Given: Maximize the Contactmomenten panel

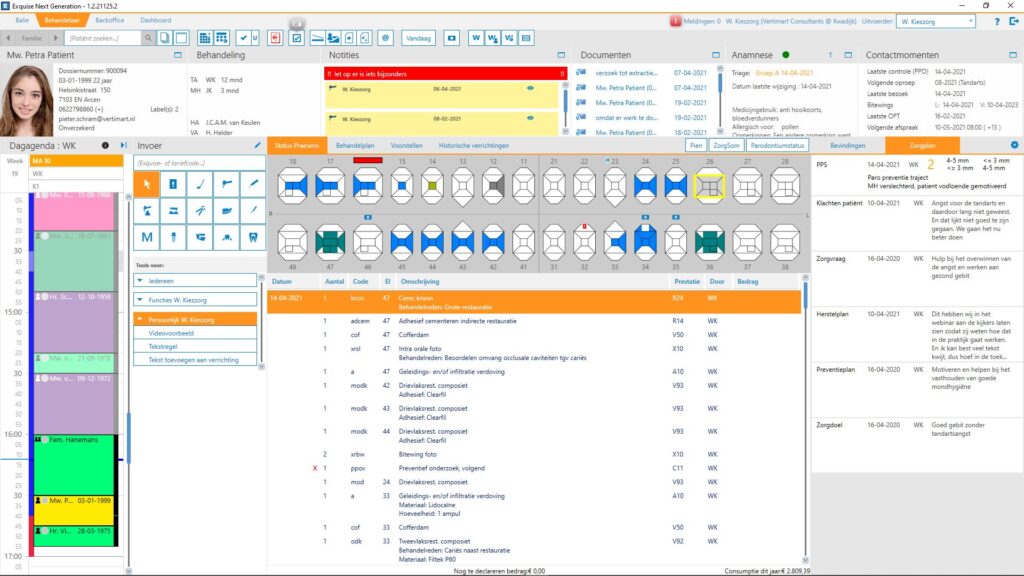Looking at the screenshot, I should coord(1013,55).
